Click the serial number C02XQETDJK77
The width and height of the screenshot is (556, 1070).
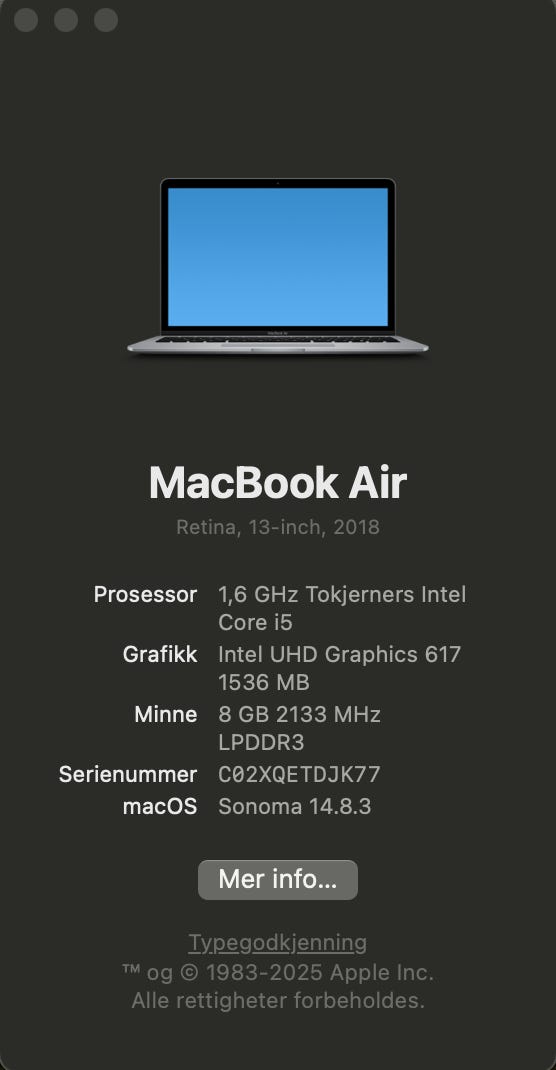tap(299, 775)
